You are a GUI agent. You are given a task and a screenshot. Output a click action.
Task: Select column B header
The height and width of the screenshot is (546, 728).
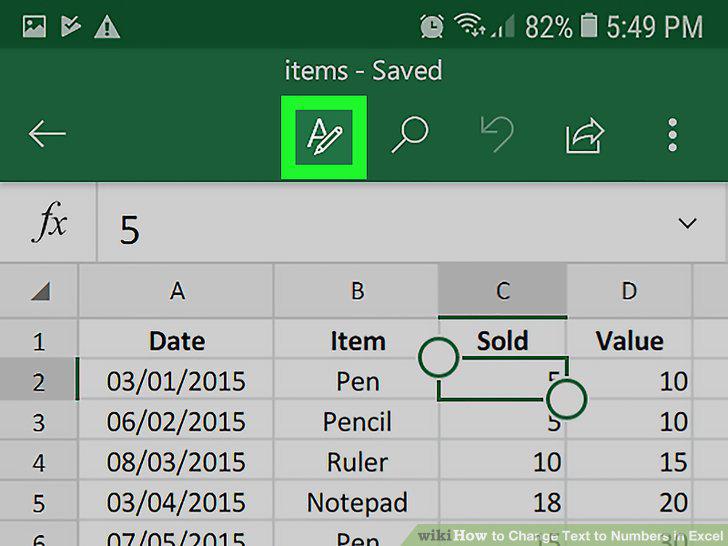pos(356,291)
